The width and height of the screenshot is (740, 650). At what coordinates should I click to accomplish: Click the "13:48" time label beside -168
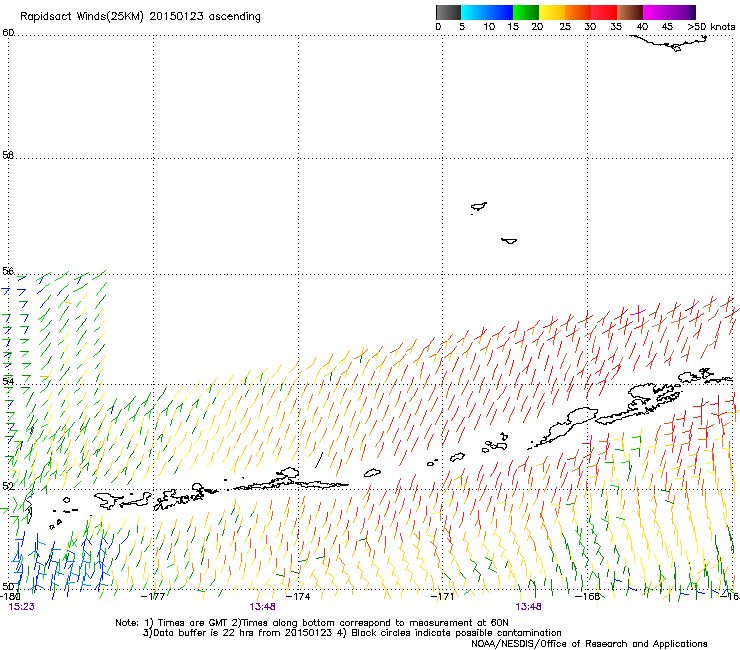[528, 607]
